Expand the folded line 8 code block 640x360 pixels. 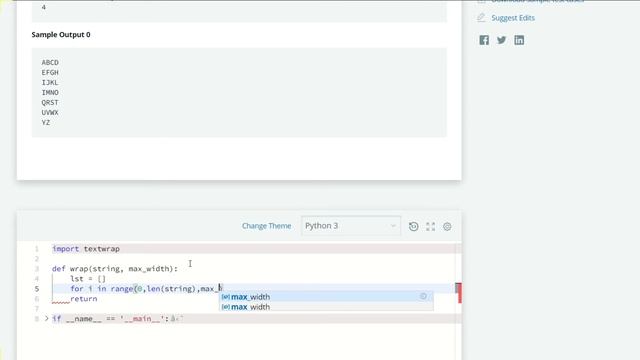(x=47, y=318)
